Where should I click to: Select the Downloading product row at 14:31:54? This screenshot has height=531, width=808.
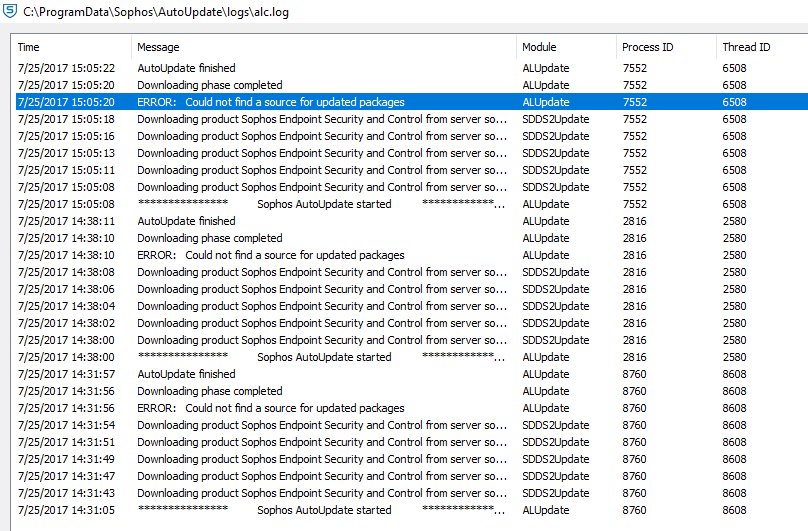pos(412,425)
